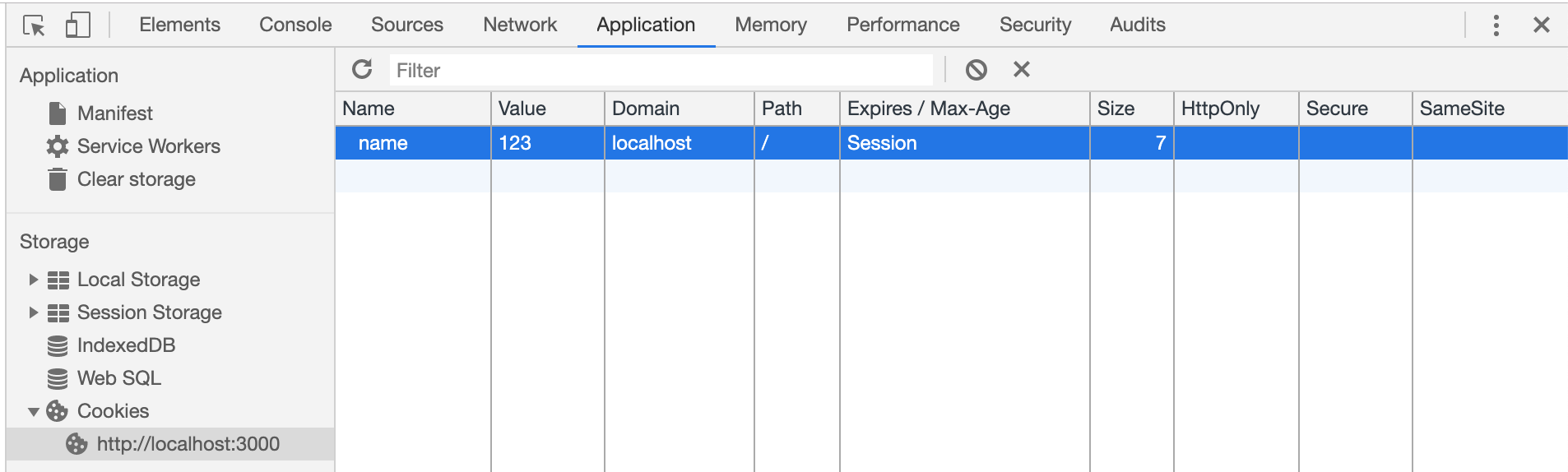Click the cookie Filter input field
The image size is (1568, 472).
[x=658, y=71]
